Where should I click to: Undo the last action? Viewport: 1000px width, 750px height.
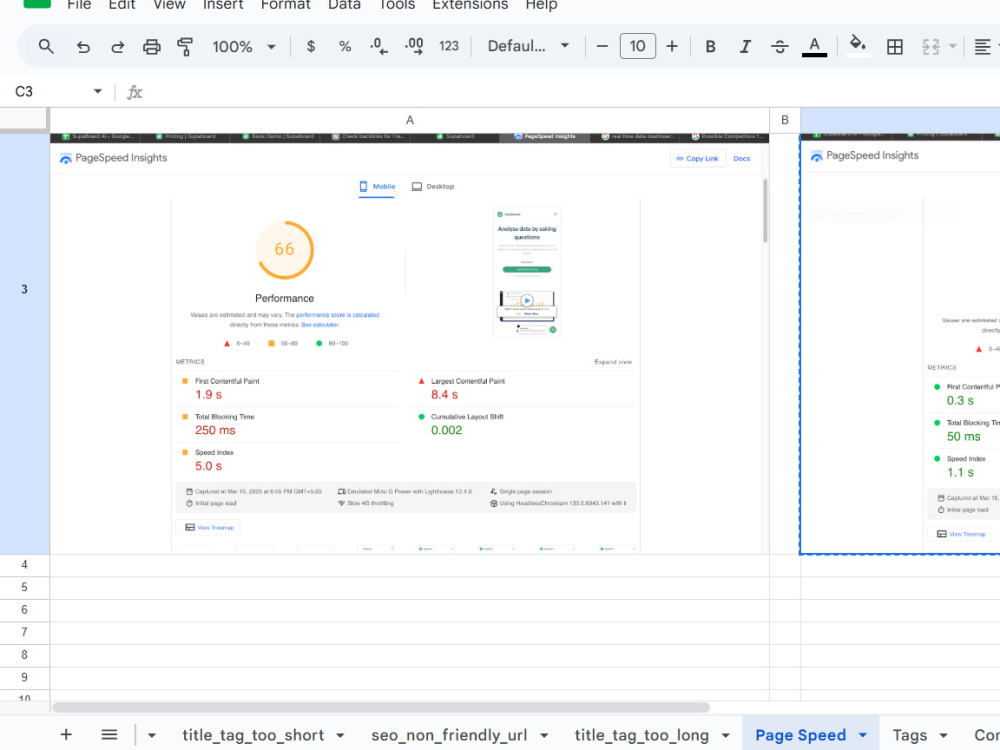coord(83,47)
